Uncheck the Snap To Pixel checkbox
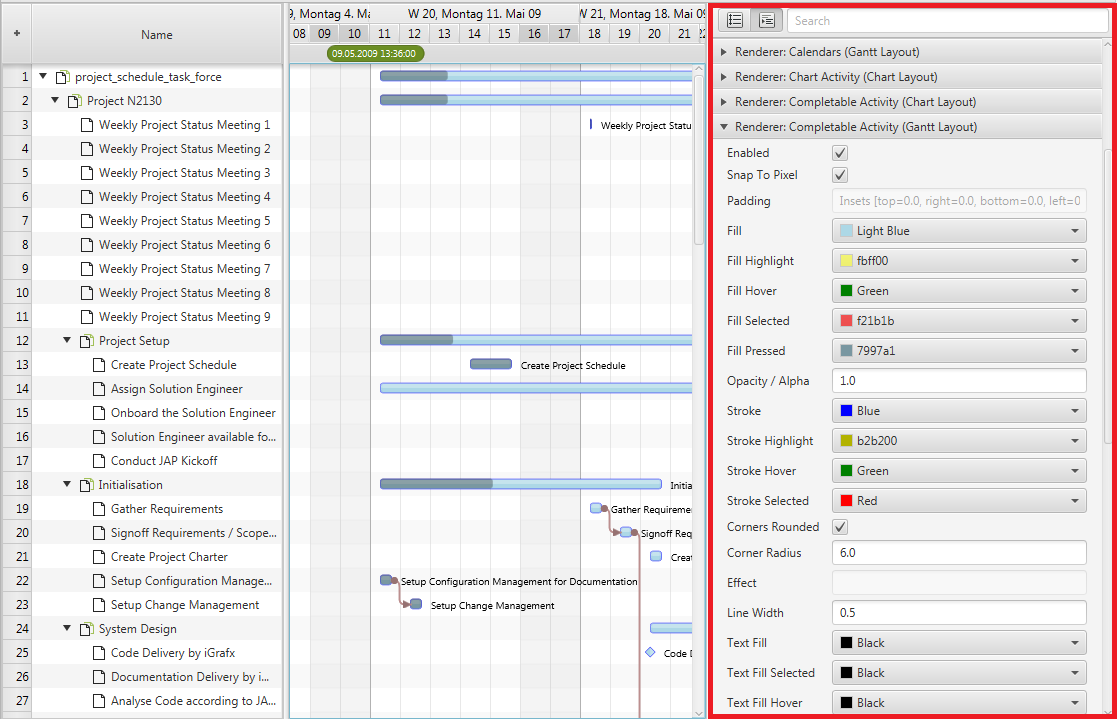The width and height of the screenshot is (1117, 719). [840, 175]
